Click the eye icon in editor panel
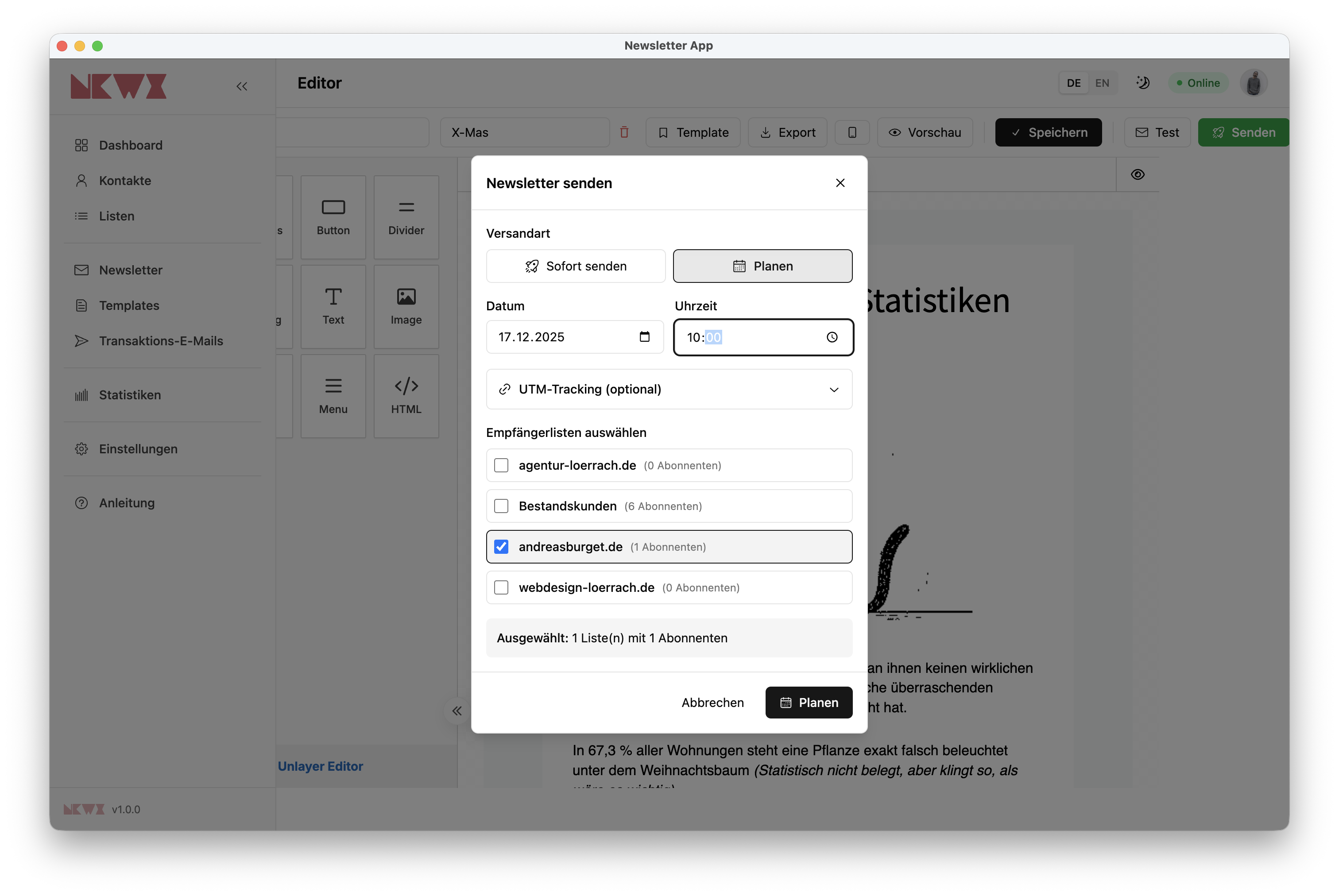 pyautogui.click(x=1137, y=174)
